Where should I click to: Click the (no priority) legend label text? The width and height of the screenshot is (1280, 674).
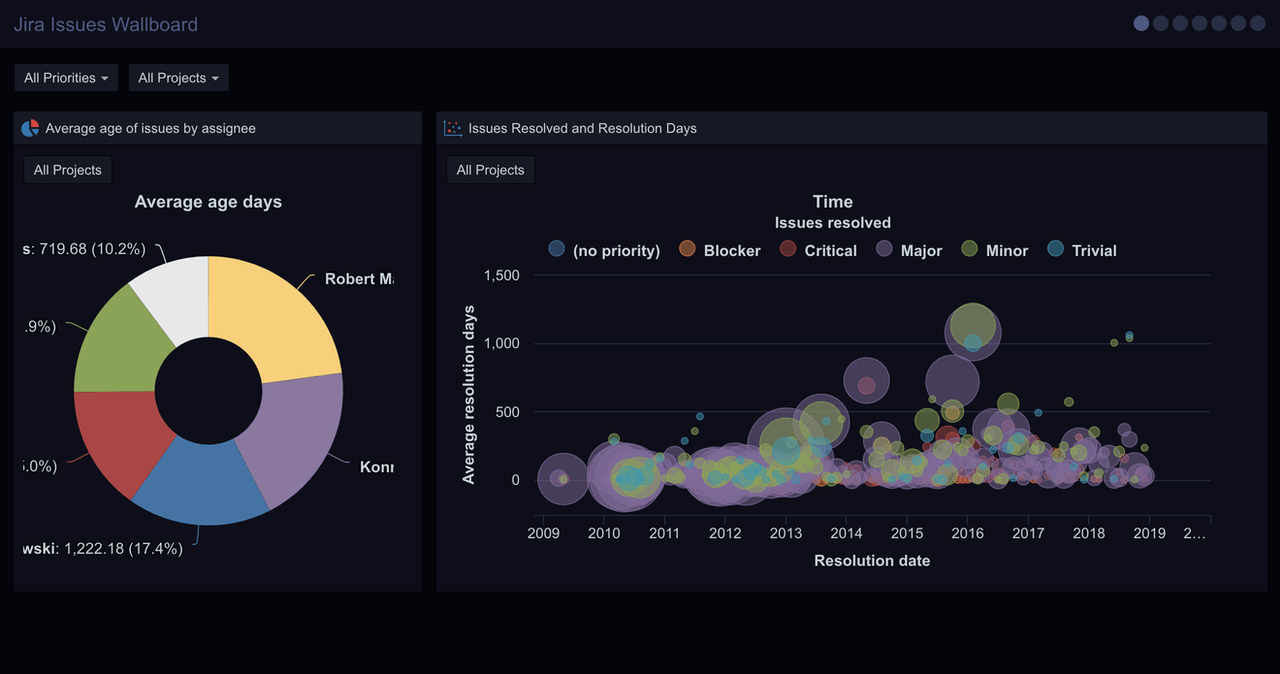616,251
